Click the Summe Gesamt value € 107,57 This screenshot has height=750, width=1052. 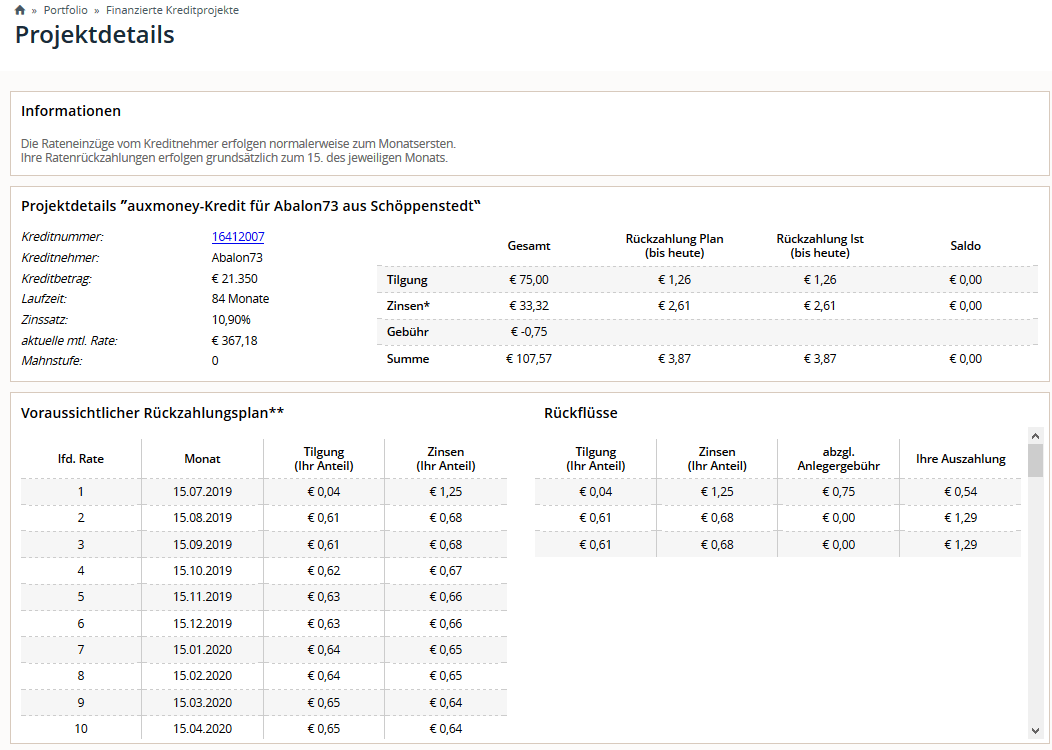(x=529, y=359)
